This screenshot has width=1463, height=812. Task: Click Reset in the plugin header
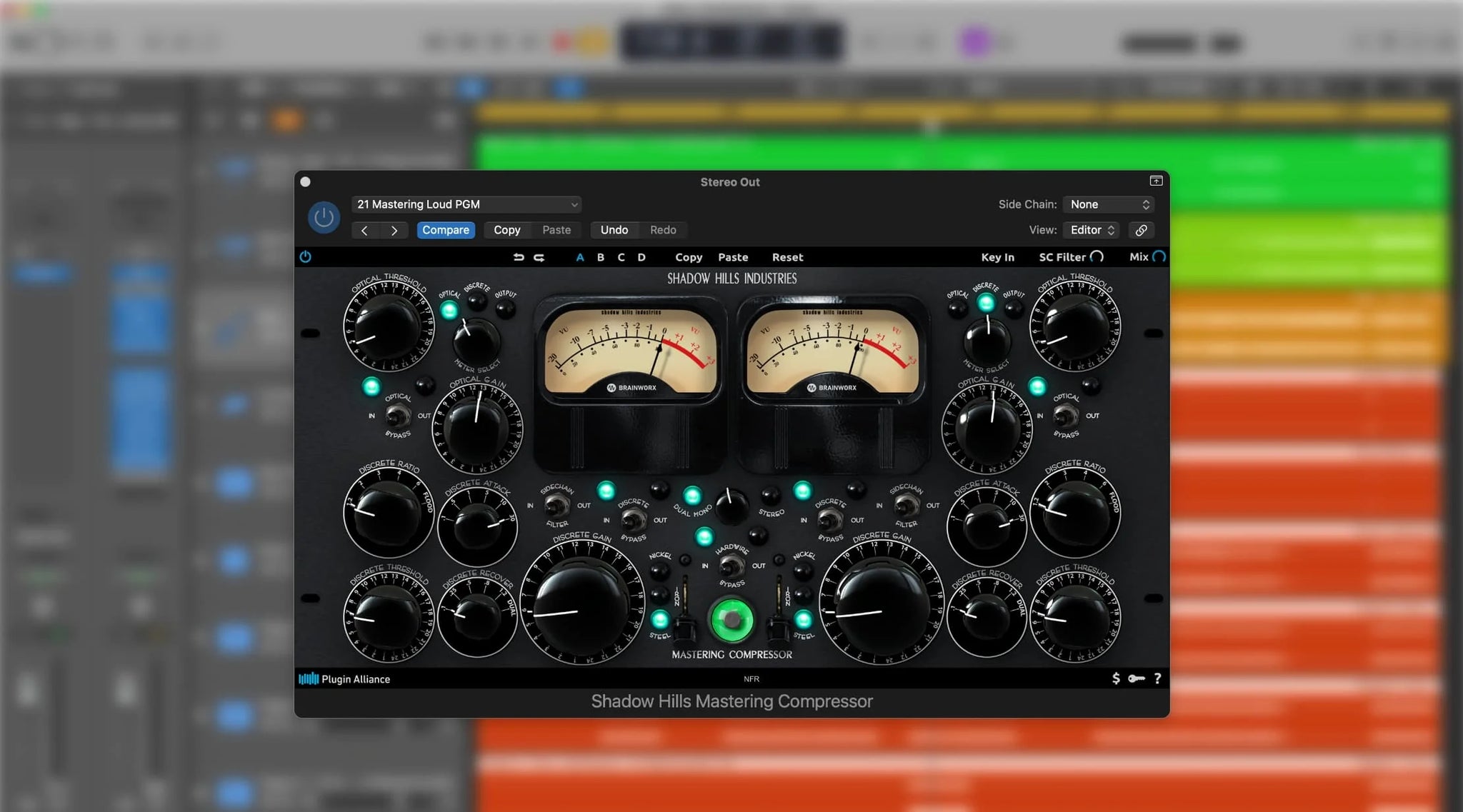(x=787, y=257)
